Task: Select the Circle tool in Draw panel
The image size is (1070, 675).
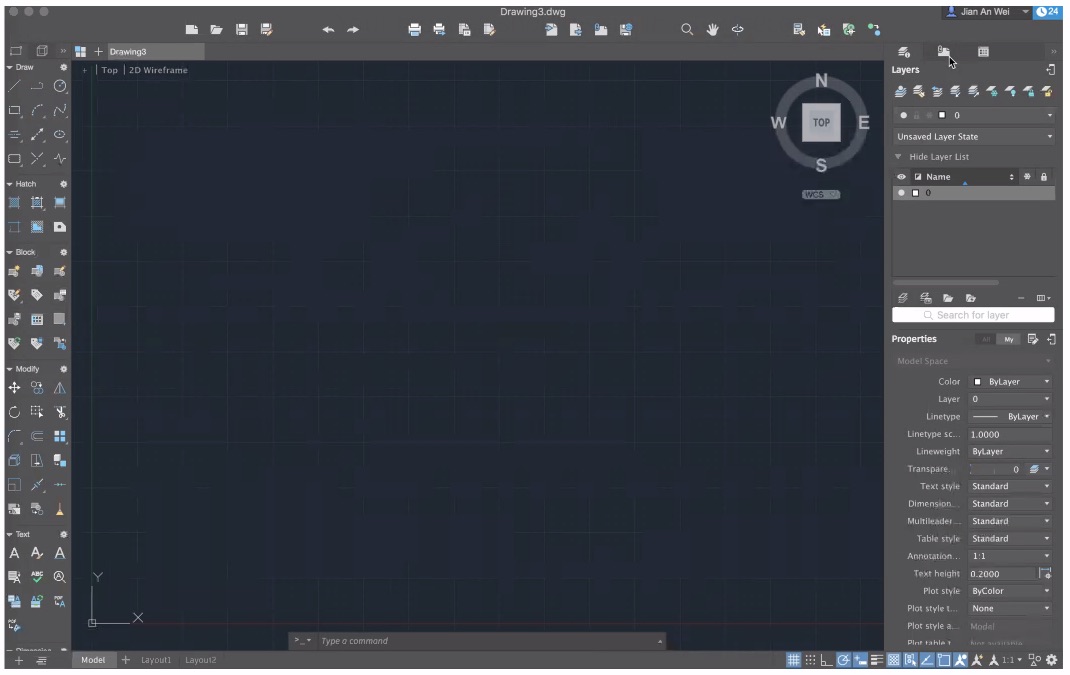Action: pos(60,86)
